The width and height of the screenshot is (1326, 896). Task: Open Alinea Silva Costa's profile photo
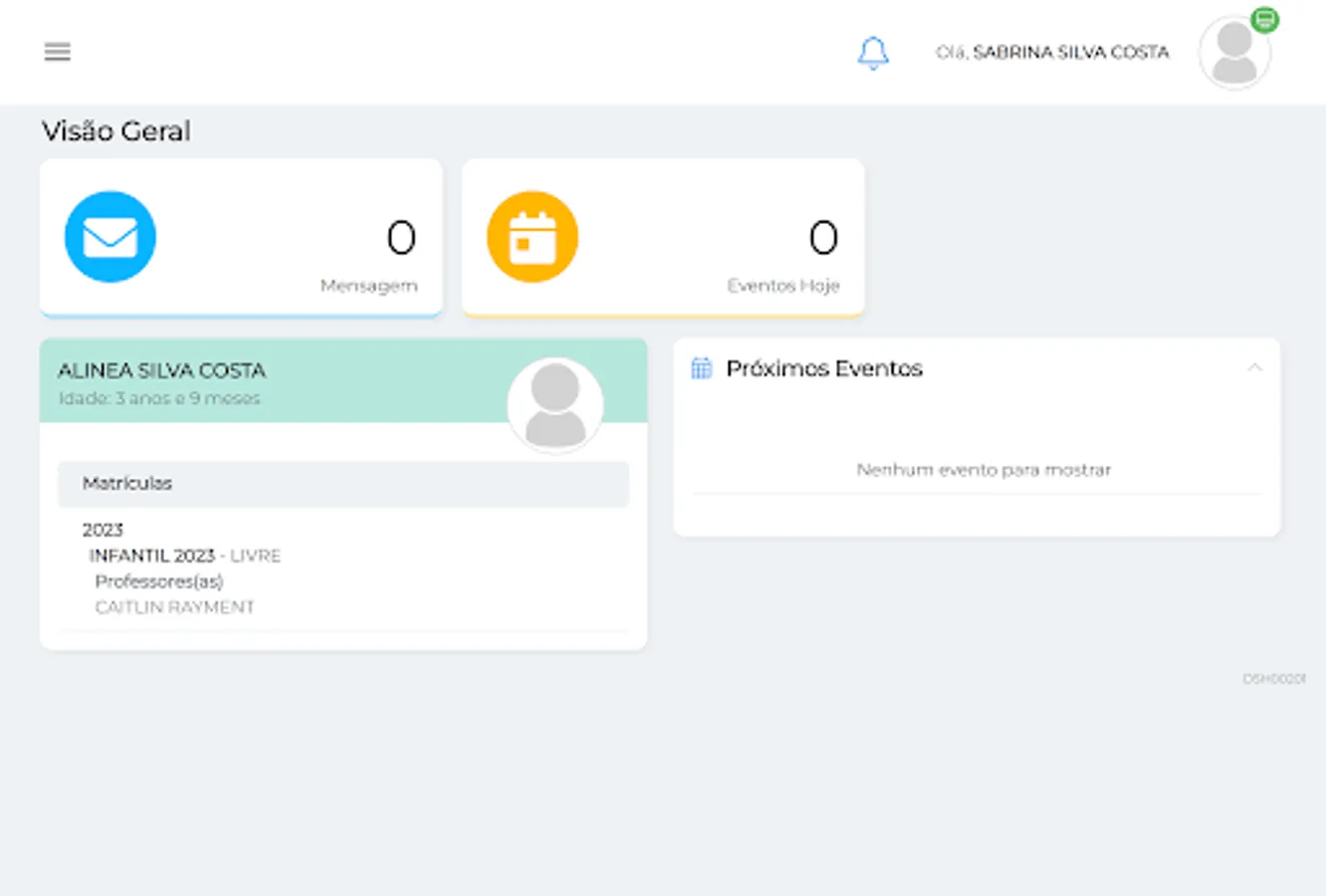coord(555,405)
